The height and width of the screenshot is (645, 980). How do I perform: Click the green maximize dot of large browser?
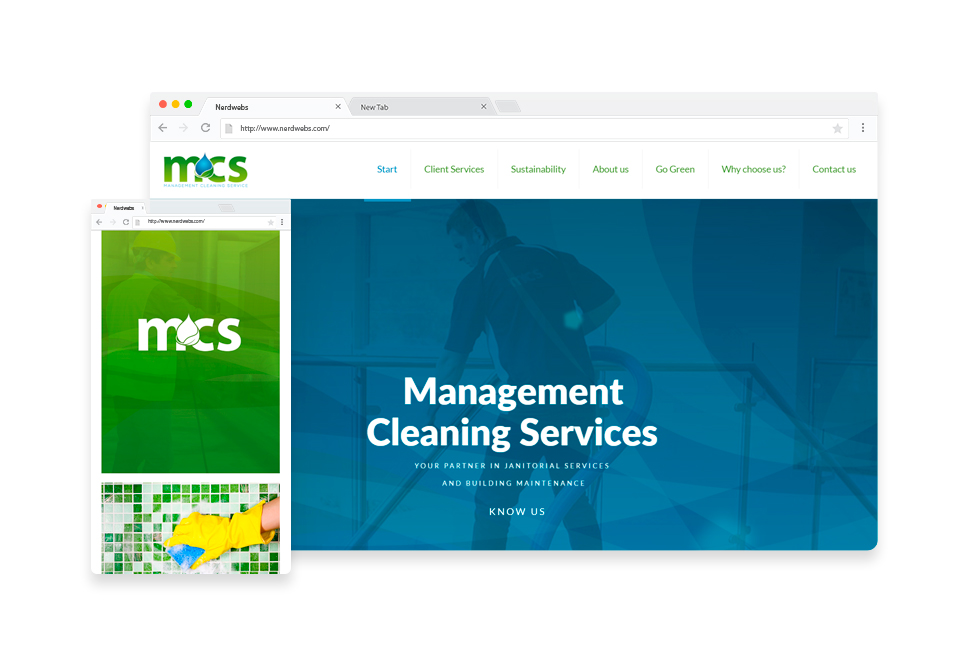(x=188, y=104)
